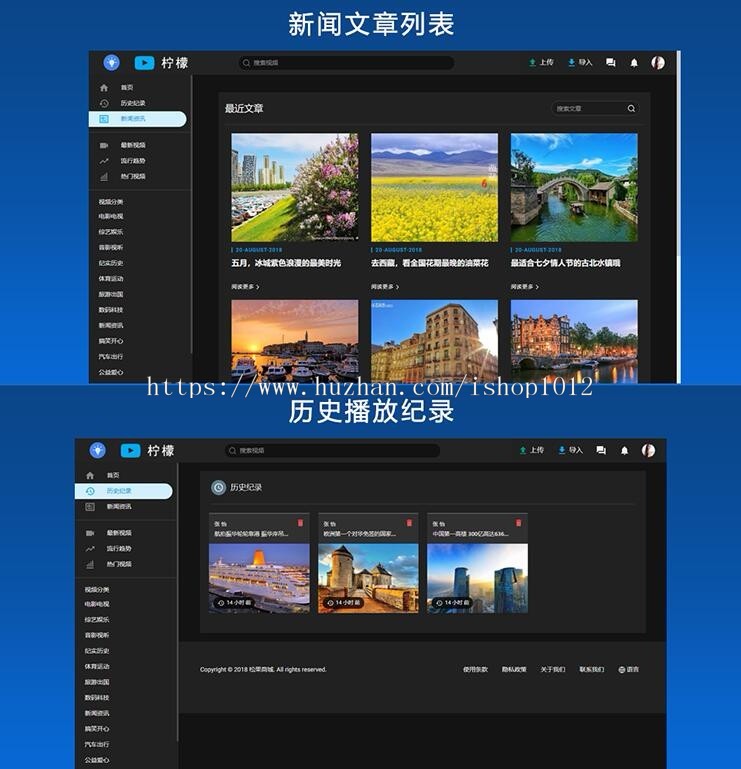Click the import button on the history page
The height and width of the screenshot is (769, 741).
click(x=570, y=450)
